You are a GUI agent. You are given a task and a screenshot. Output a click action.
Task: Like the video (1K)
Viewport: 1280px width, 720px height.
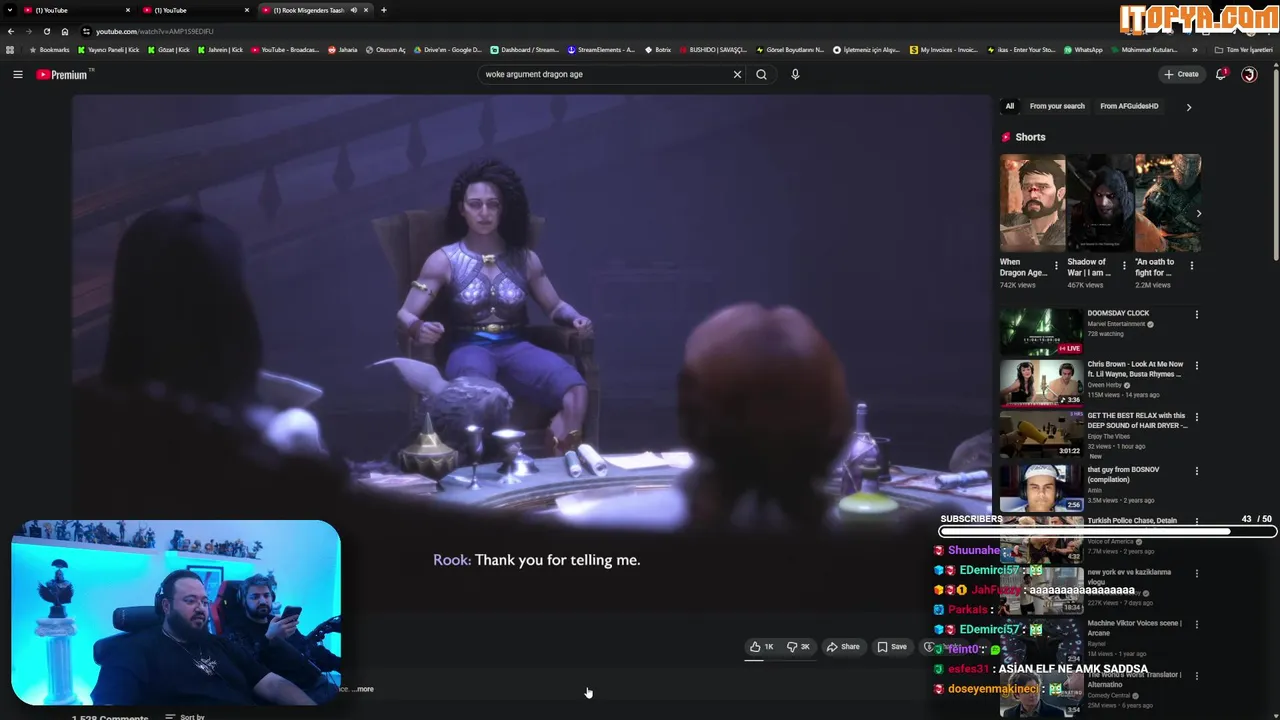762,647
